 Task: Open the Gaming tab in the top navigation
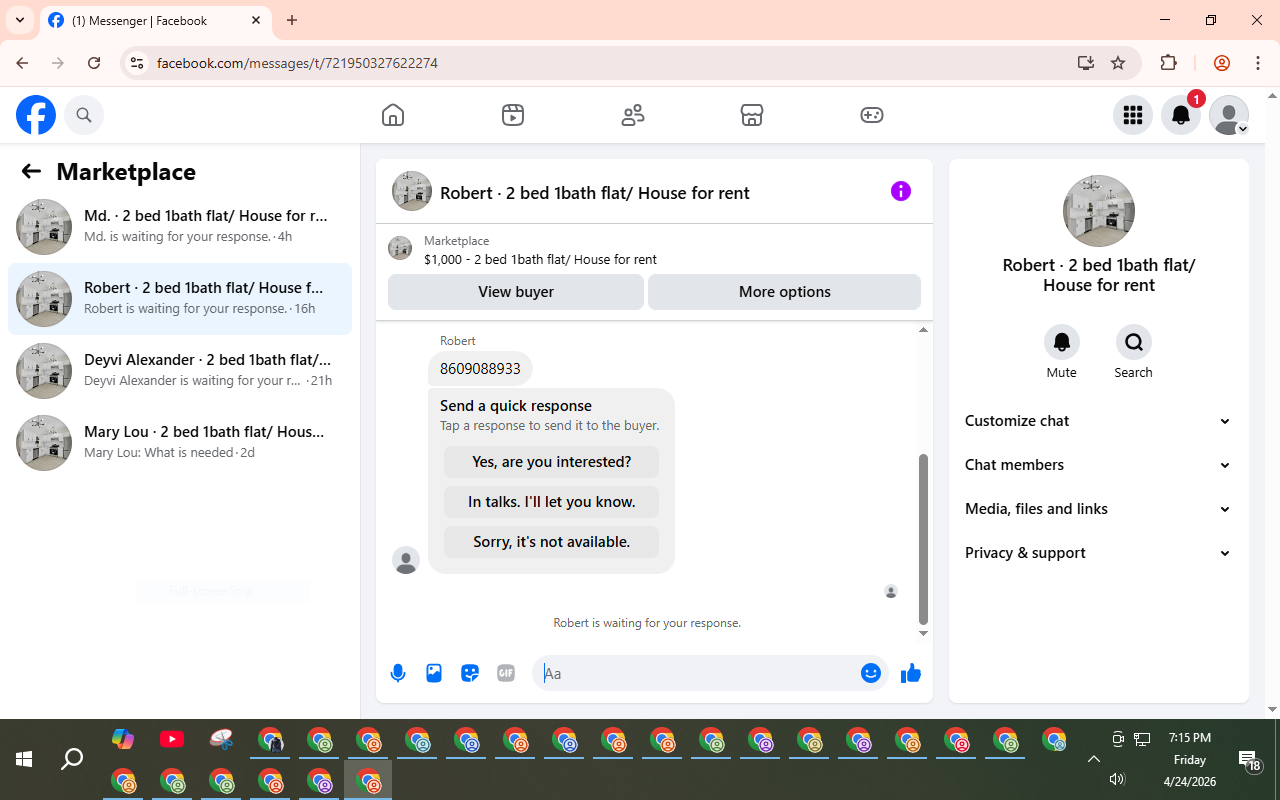[872, 115]
